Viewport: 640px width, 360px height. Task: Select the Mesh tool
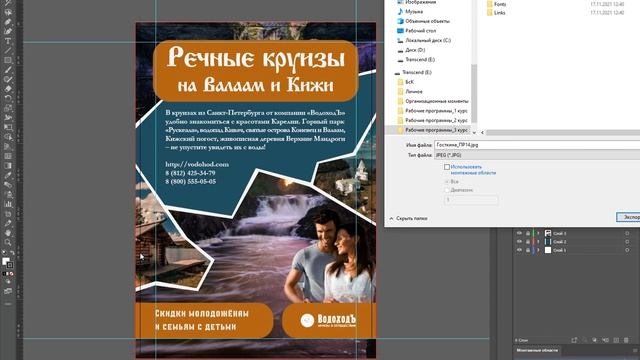tap(8, 156)
